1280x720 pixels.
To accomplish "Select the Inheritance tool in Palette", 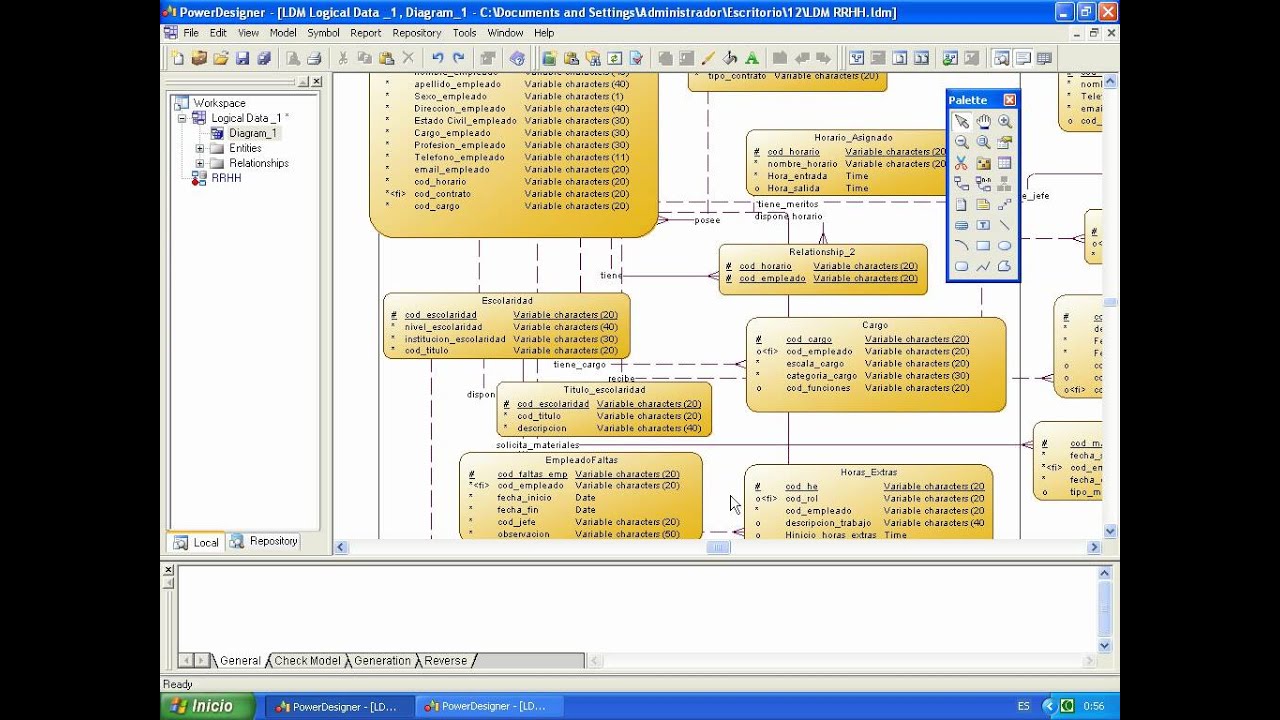I will (1005, 184).
